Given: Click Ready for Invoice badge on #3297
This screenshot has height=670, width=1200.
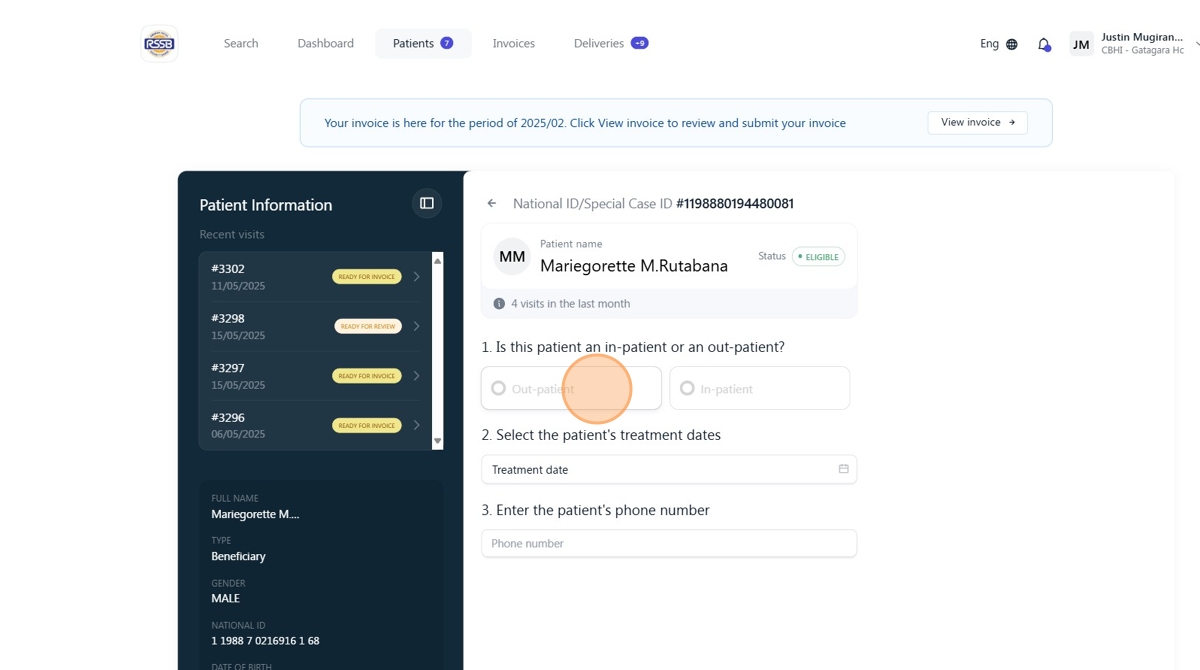Looking at the screenshot, I should tap(367, 376).
